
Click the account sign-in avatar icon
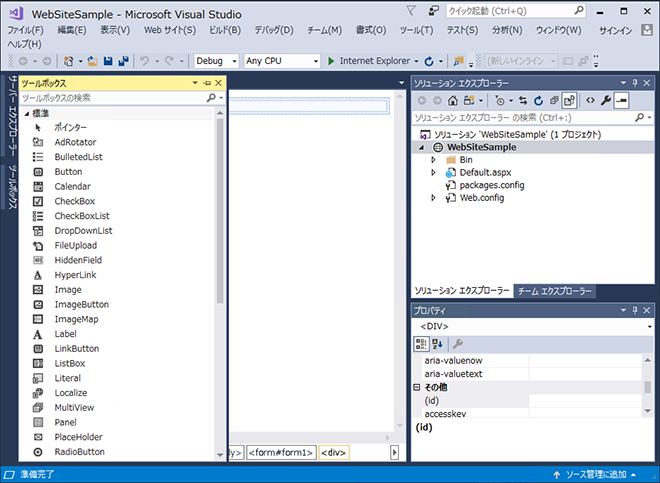[647, 29]
